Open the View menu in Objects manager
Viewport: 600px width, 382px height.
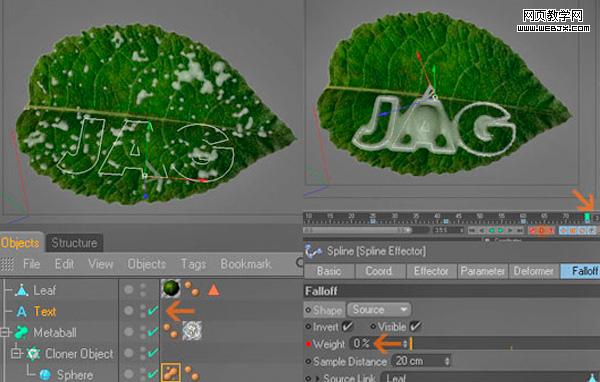pos(101,264)
